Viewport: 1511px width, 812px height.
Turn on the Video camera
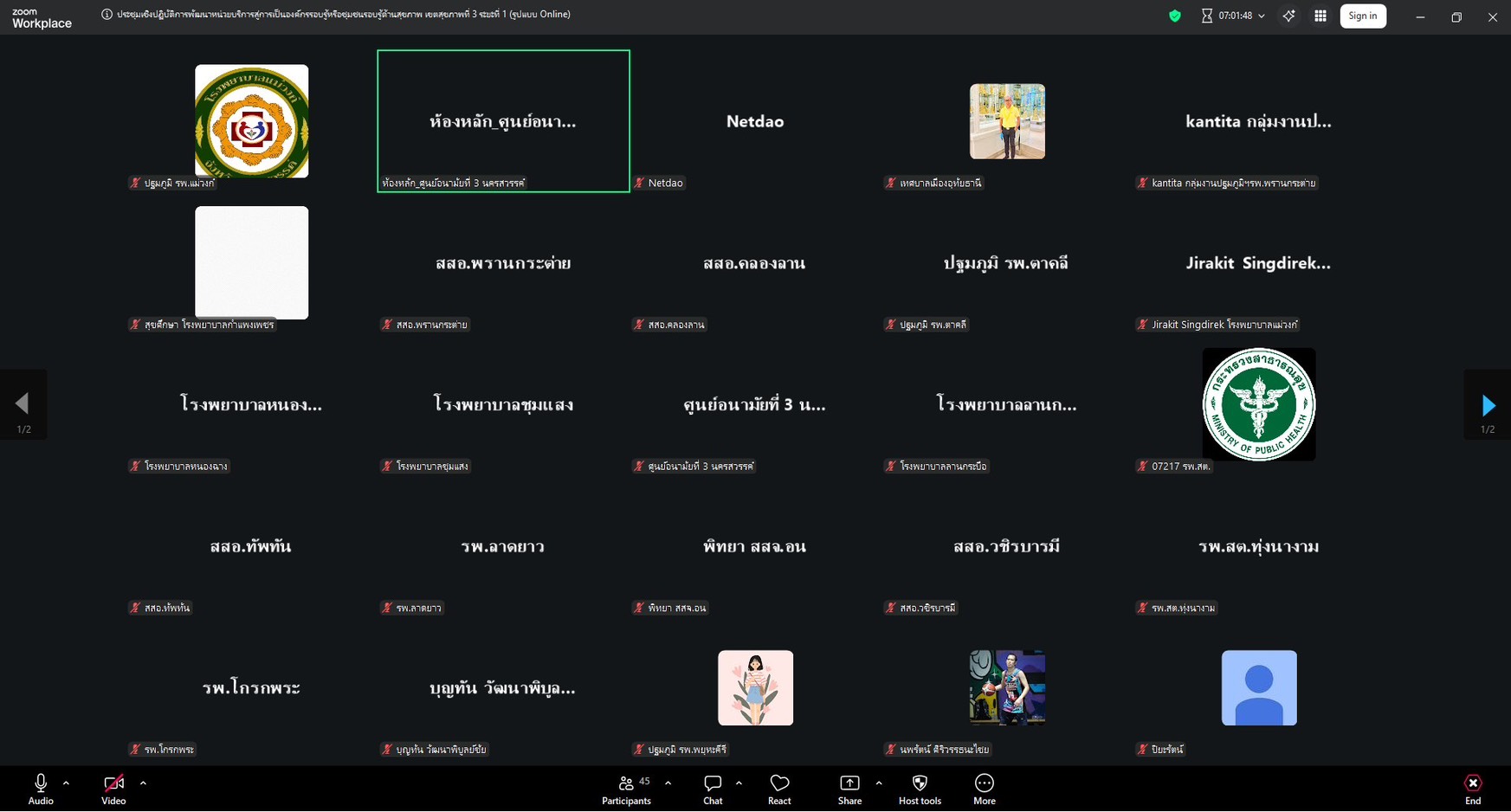(113, 789)
